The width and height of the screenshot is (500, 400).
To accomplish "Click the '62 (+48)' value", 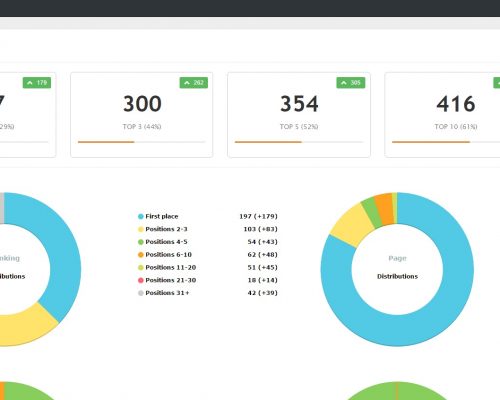I will click(x=262, y=255).
